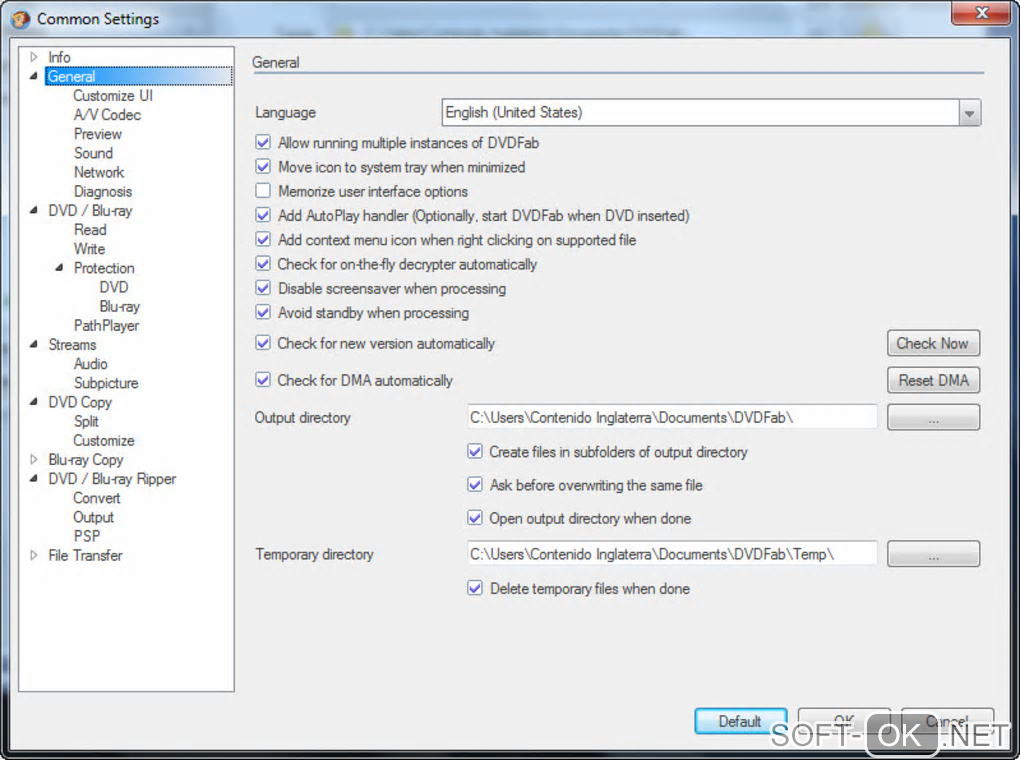
Task: Toggle Disable screensaver when processing
Action: [263, 288]
